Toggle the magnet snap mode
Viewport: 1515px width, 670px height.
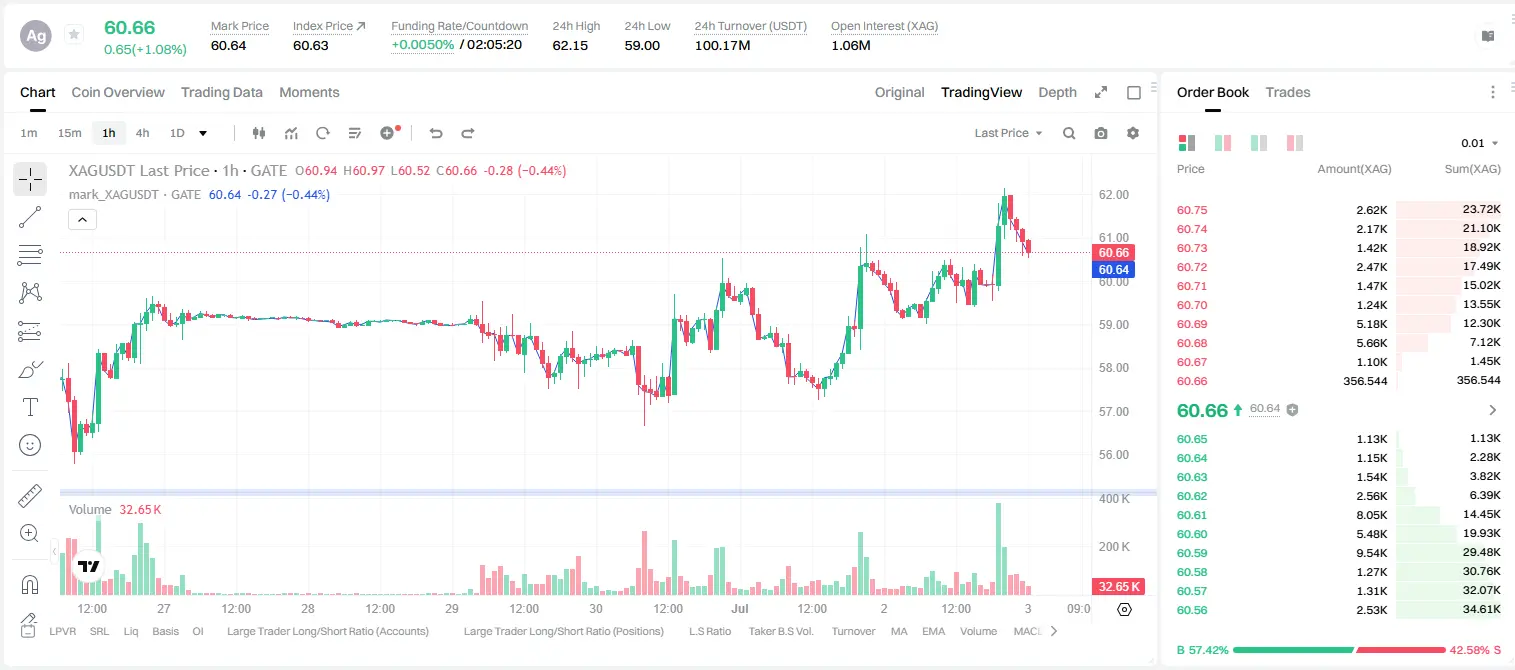tap(30, 585)
